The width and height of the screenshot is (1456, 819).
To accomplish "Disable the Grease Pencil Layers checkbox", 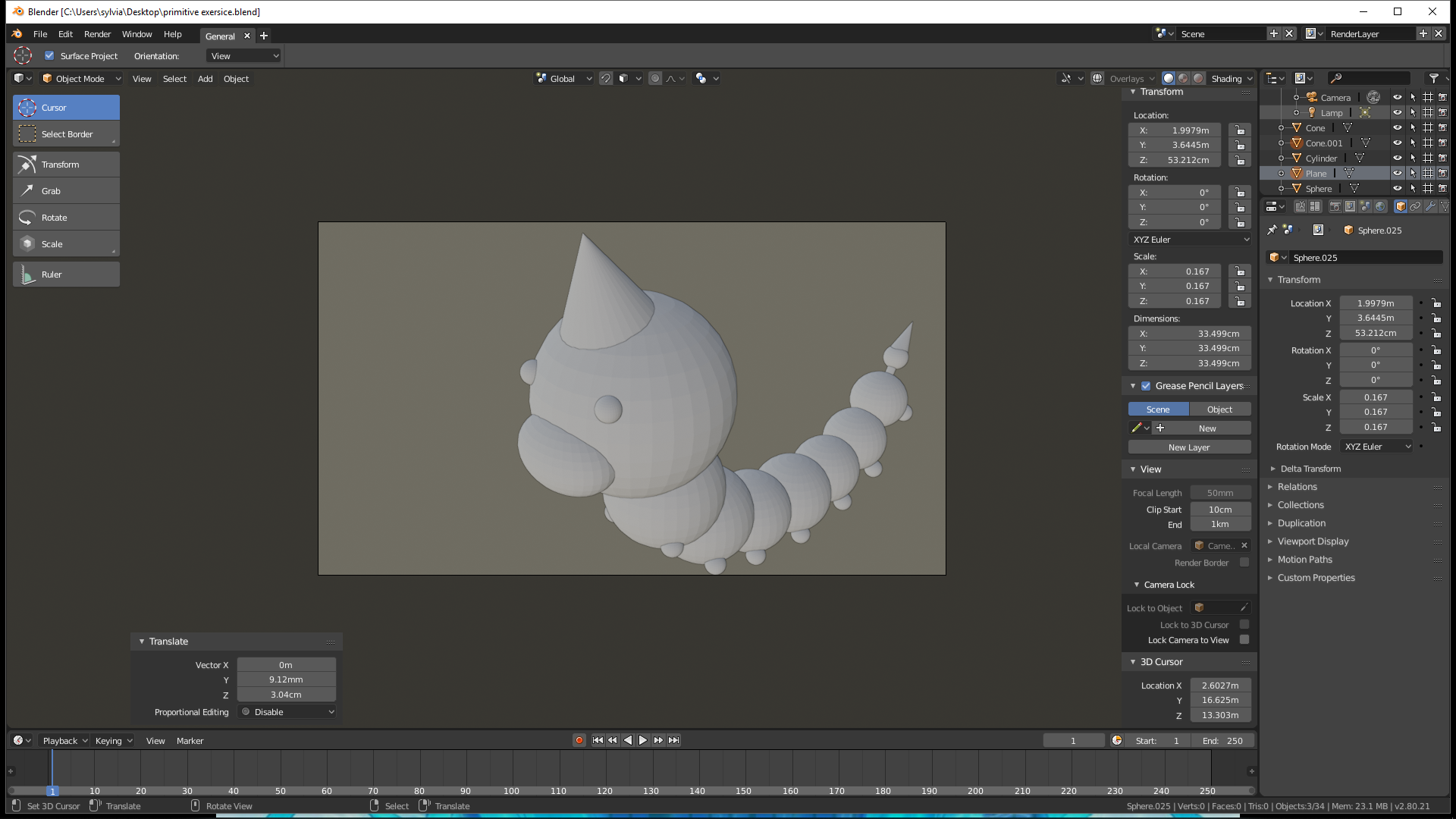I will tap(1146, 386).
